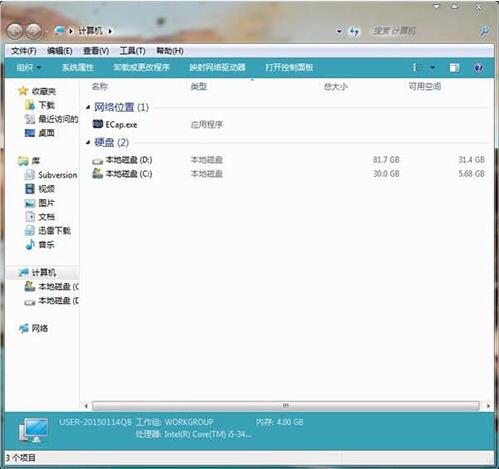This screenshot has height=469, width=499.
Task: Click the 迅雷下载 library icon
Action: [30, 231]
